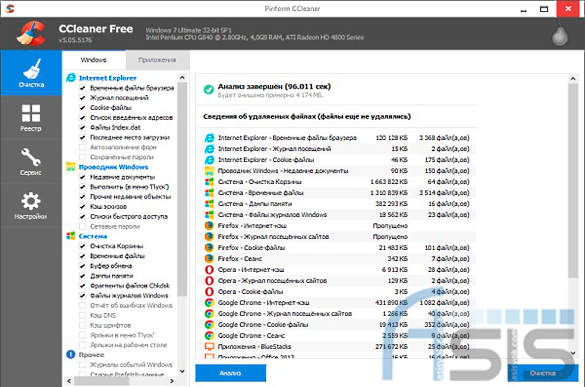This screenshot has width=585, height=387.
Task: Select Прочее category heading
Action: click(x=91, y=355)
